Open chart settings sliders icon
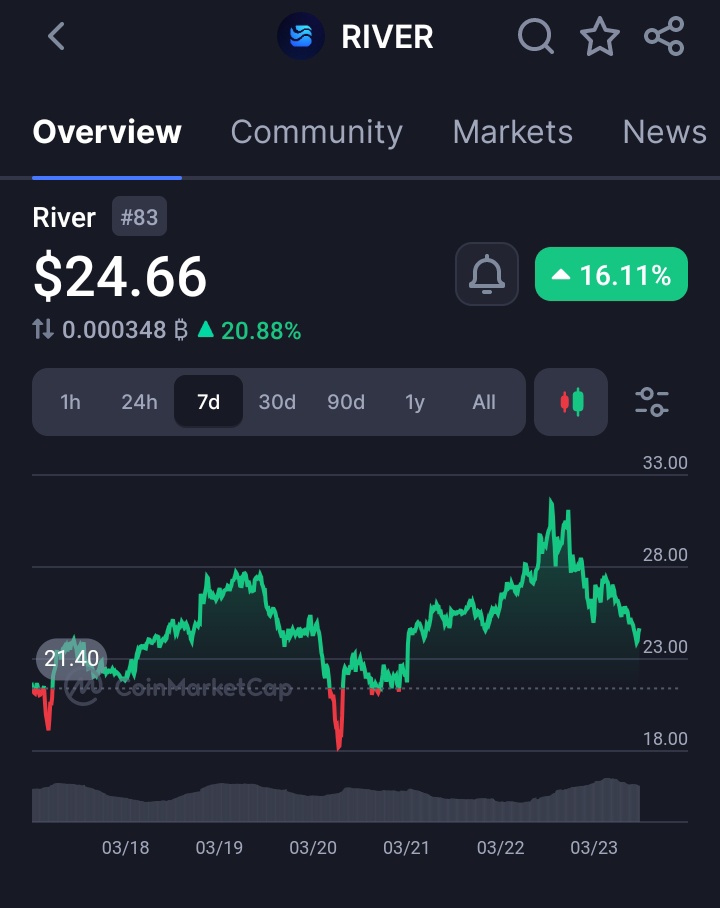720x908 pixels. tap(652, 402)
